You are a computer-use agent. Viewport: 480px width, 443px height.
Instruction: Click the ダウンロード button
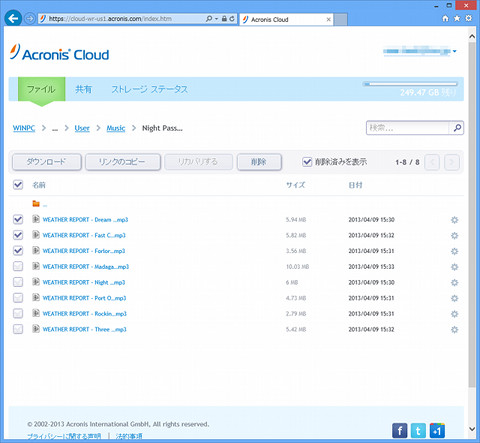coord(47,162)
